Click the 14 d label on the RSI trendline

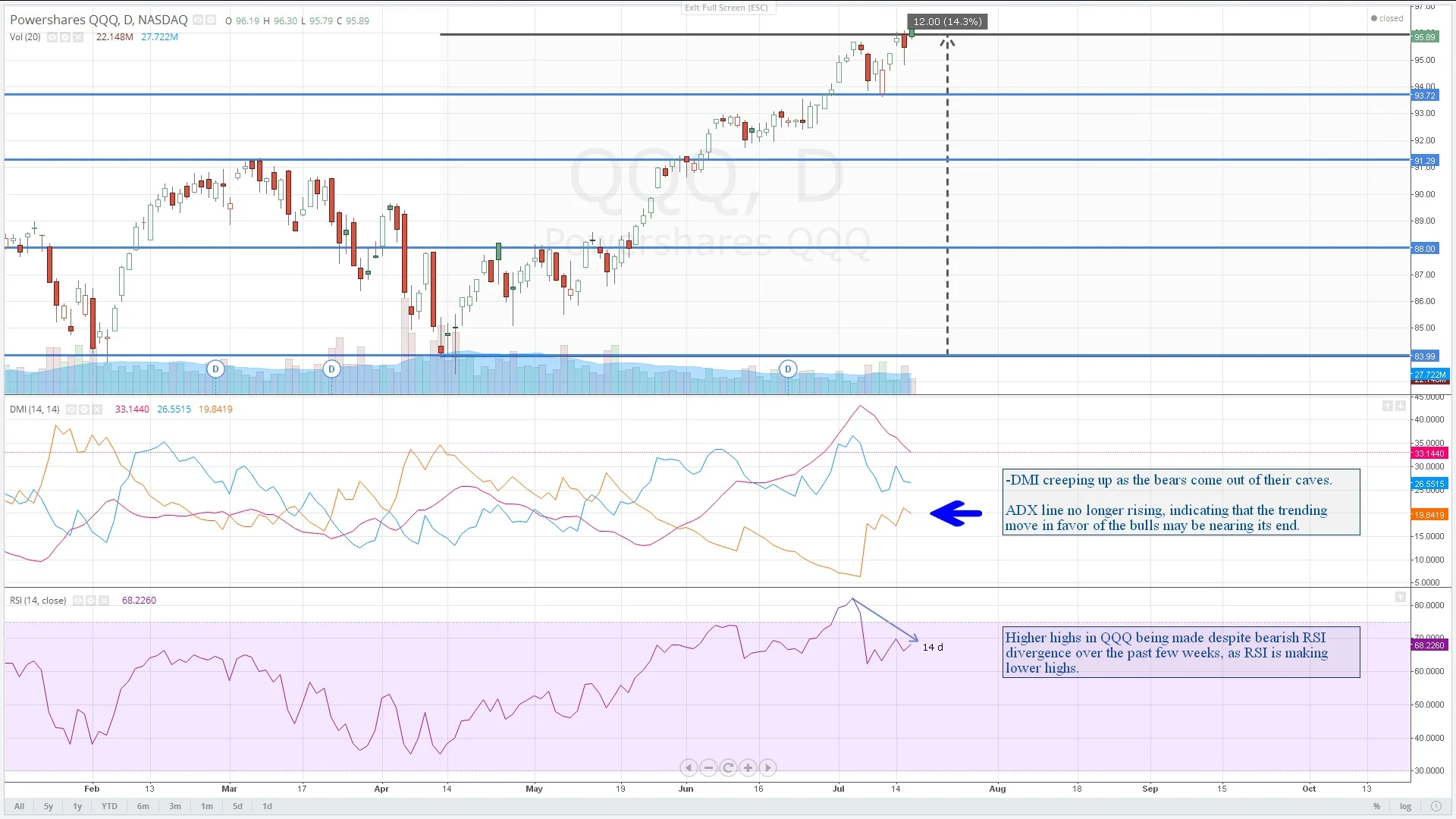(x=933, y=648)
